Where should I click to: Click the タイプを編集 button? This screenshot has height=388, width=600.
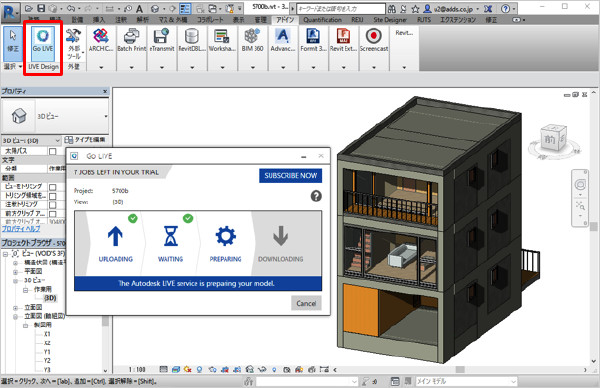(85, 140)
